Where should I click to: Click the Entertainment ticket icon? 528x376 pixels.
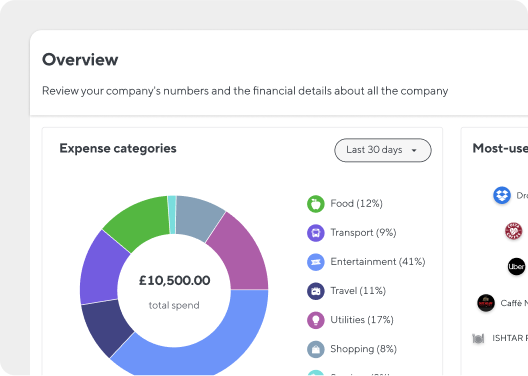pyautogui.click(x=316, y=262)
